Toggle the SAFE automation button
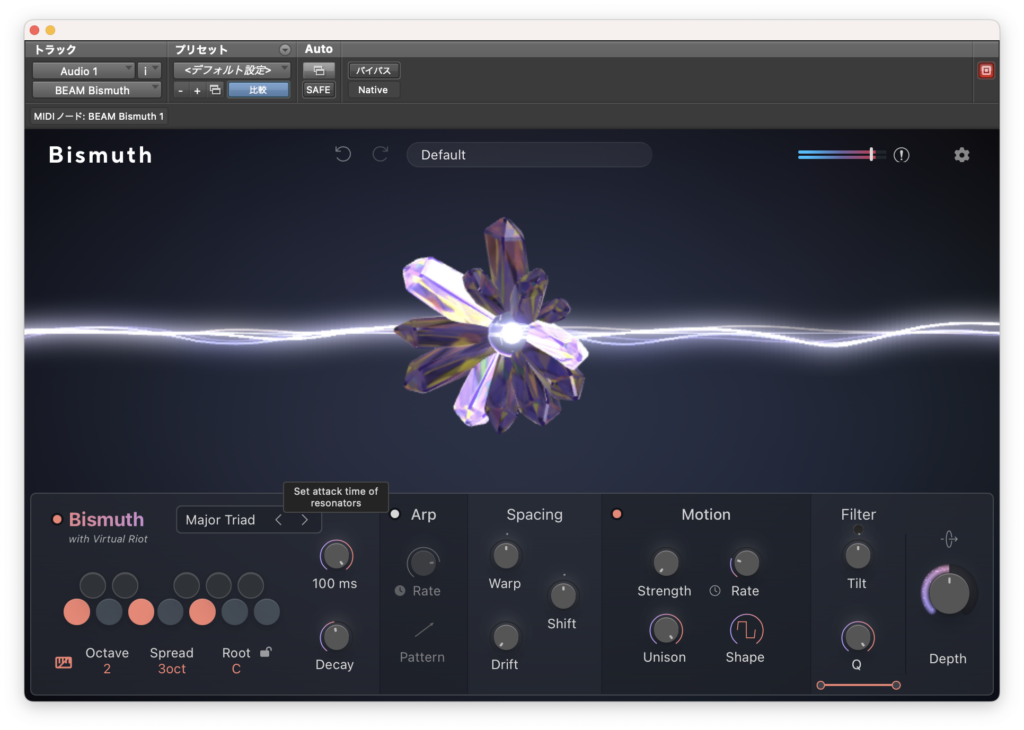1024x730 pixels. [x=319, y=90]
